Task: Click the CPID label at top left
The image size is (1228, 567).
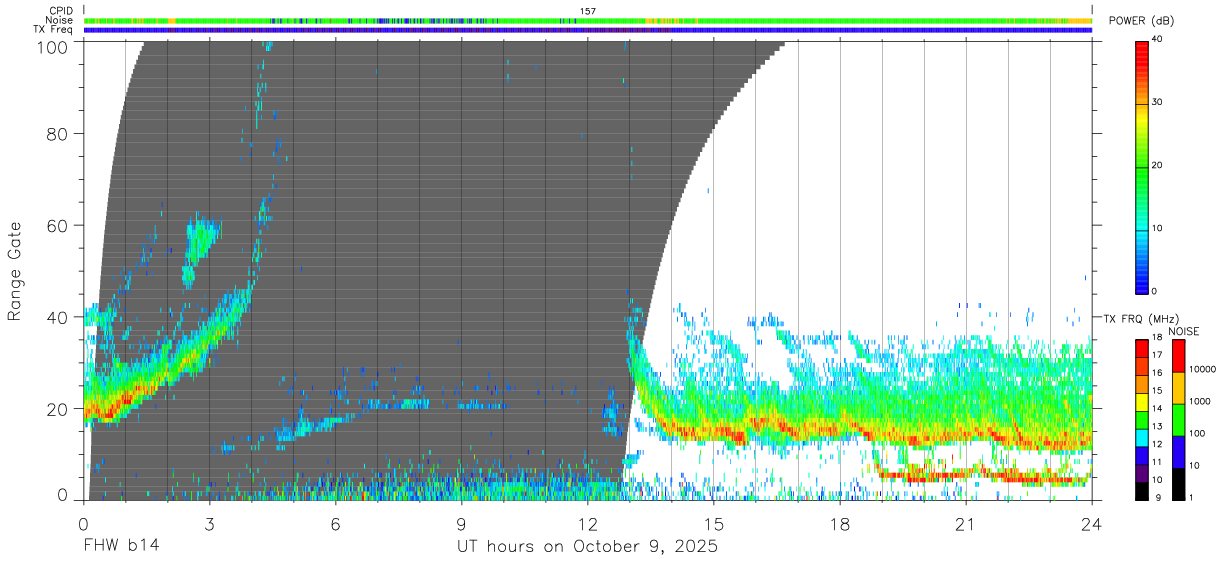Action: [x=61, y=11]
